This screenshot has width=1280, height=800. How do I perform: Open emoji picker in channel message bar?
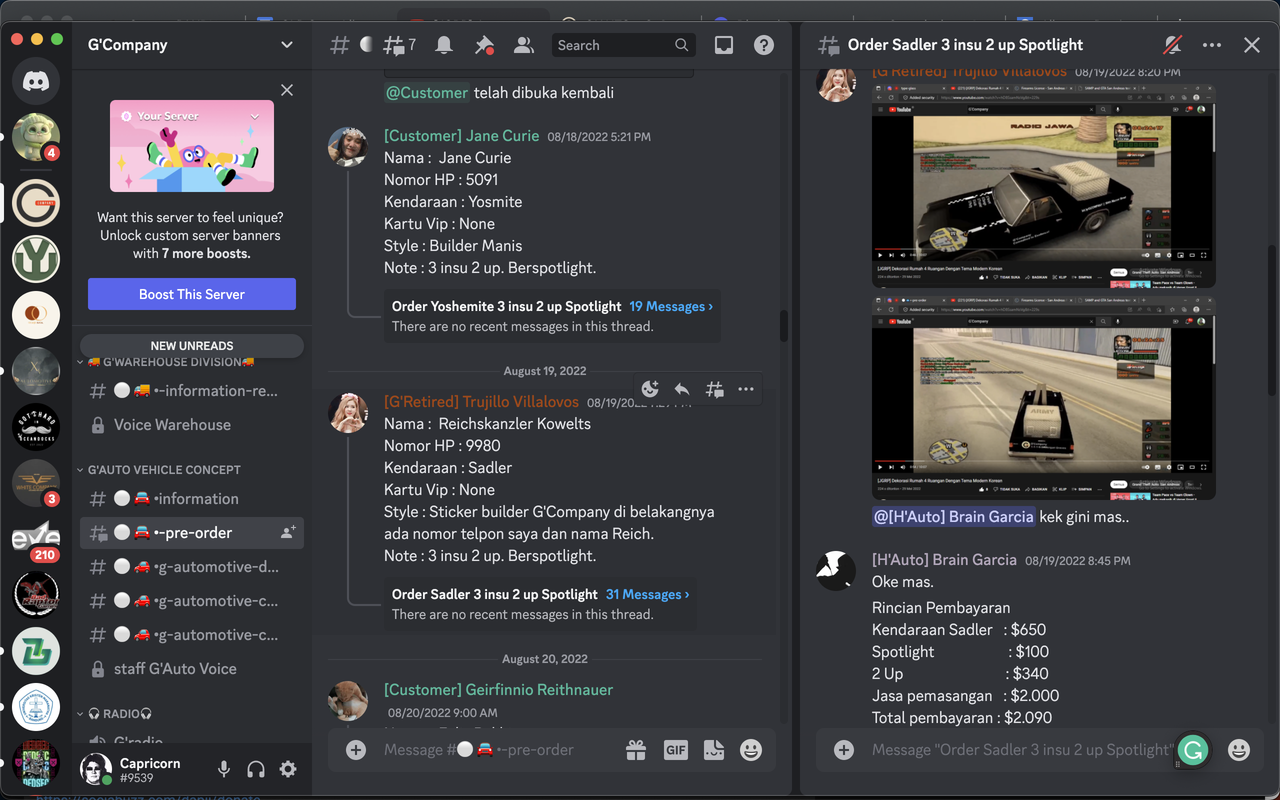pyautogui.click(x=751, y=749)
